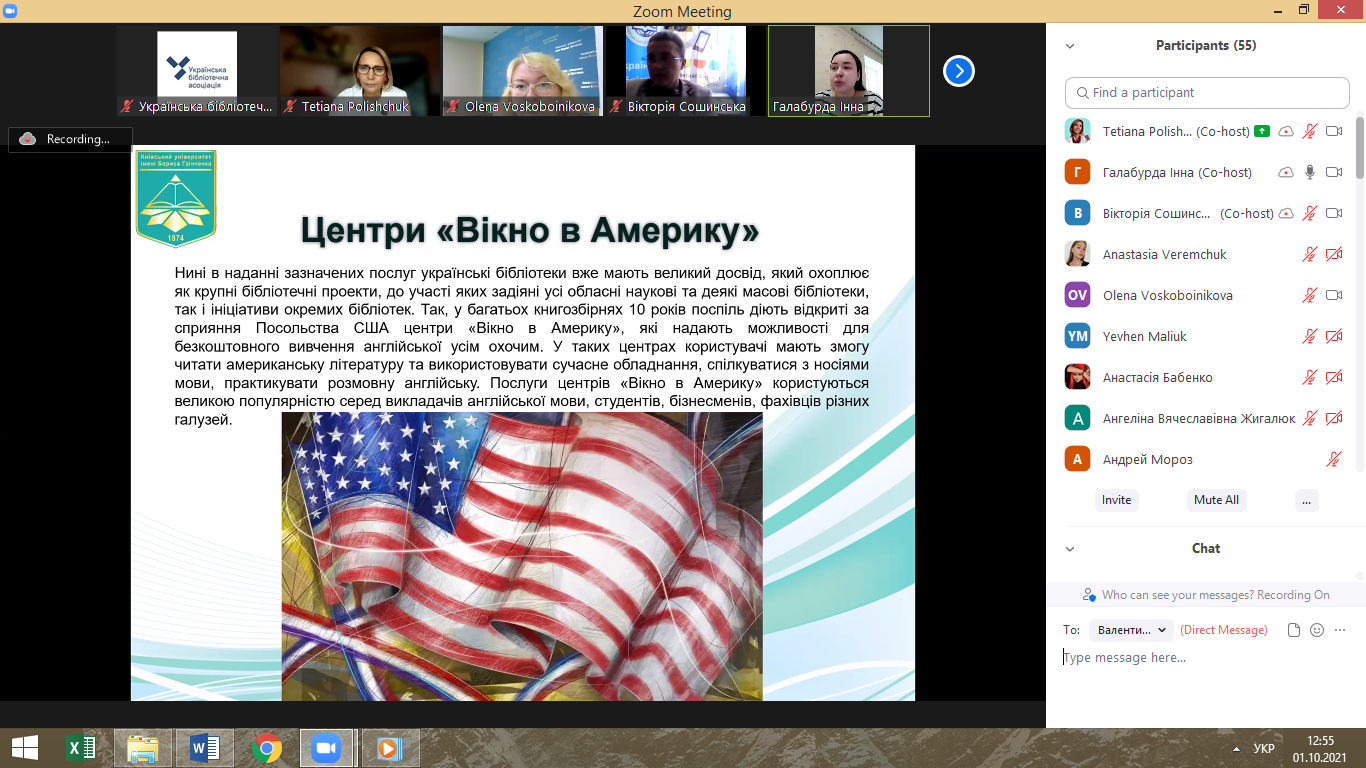Open the file attachment icon in chat
The width and height of the screenshot is (1366, 768).
pyautogui.click(x=1294, y=630)
